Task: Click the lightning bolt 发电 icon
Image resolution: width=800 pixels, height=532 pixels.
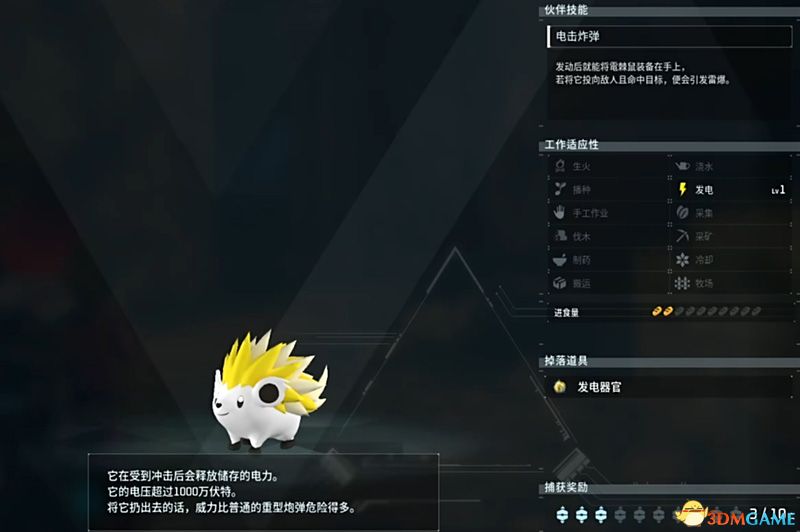Action: pyautogui.click(x=682, y=189)
